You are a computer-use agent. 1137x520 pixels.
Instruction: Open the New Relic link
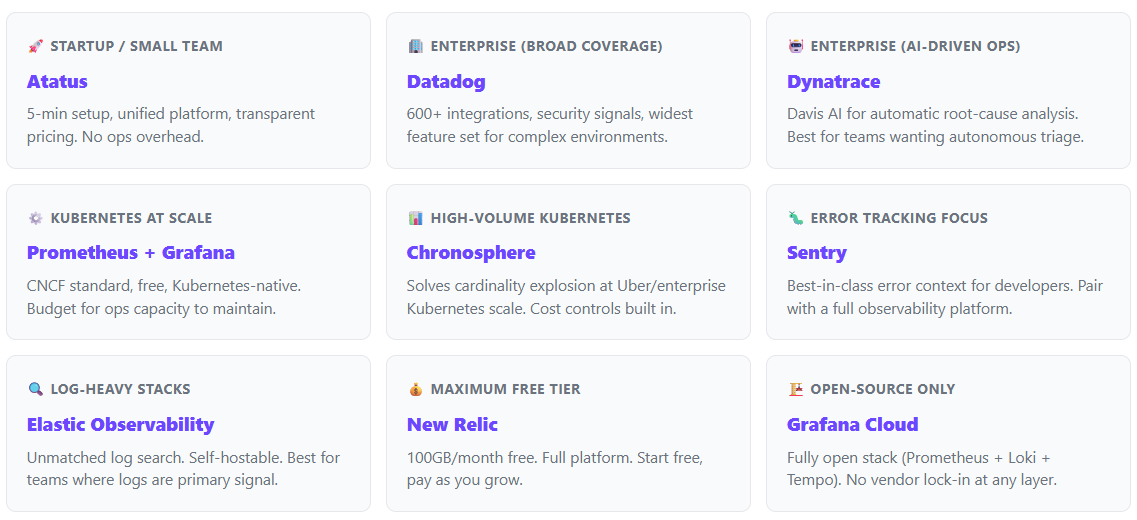click(x=452, y=424)
